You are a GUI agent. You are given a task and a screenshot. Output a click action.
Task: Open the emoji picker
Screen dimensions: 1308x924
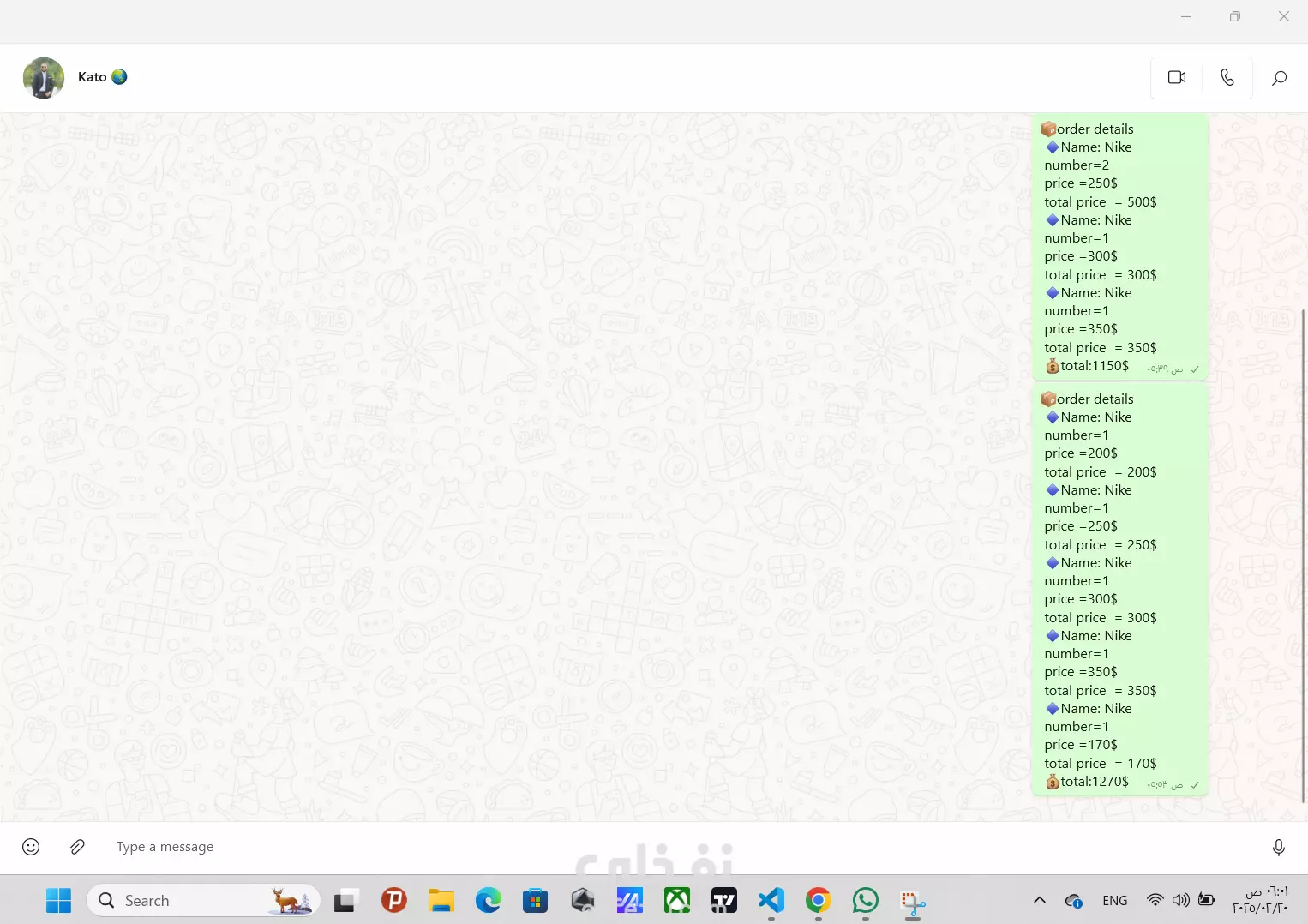click(x=31, y=847)
